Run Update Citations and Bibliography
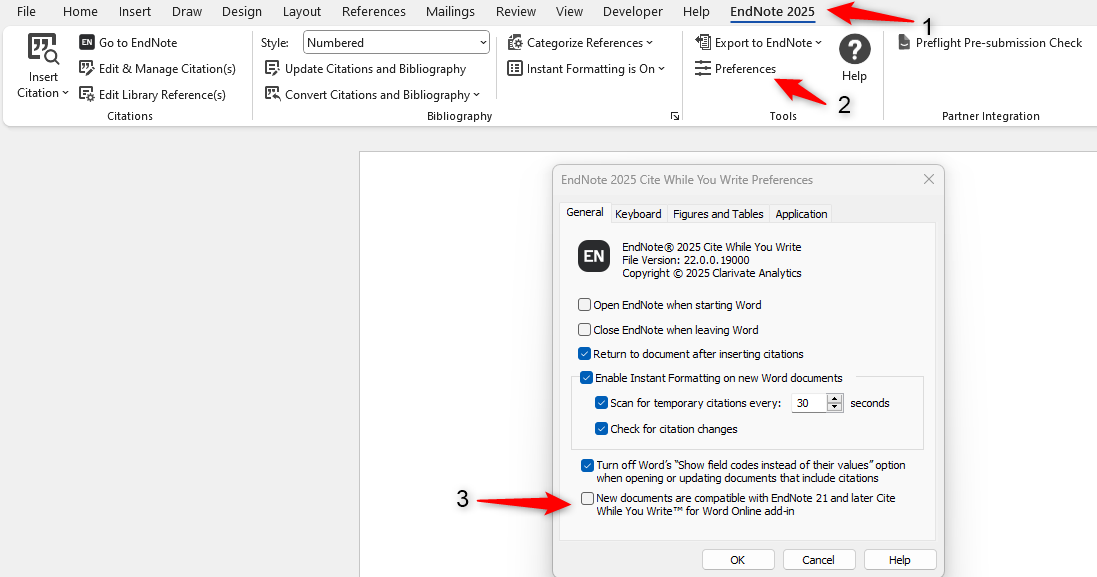The image size is (1097, 577). [366, 68]
